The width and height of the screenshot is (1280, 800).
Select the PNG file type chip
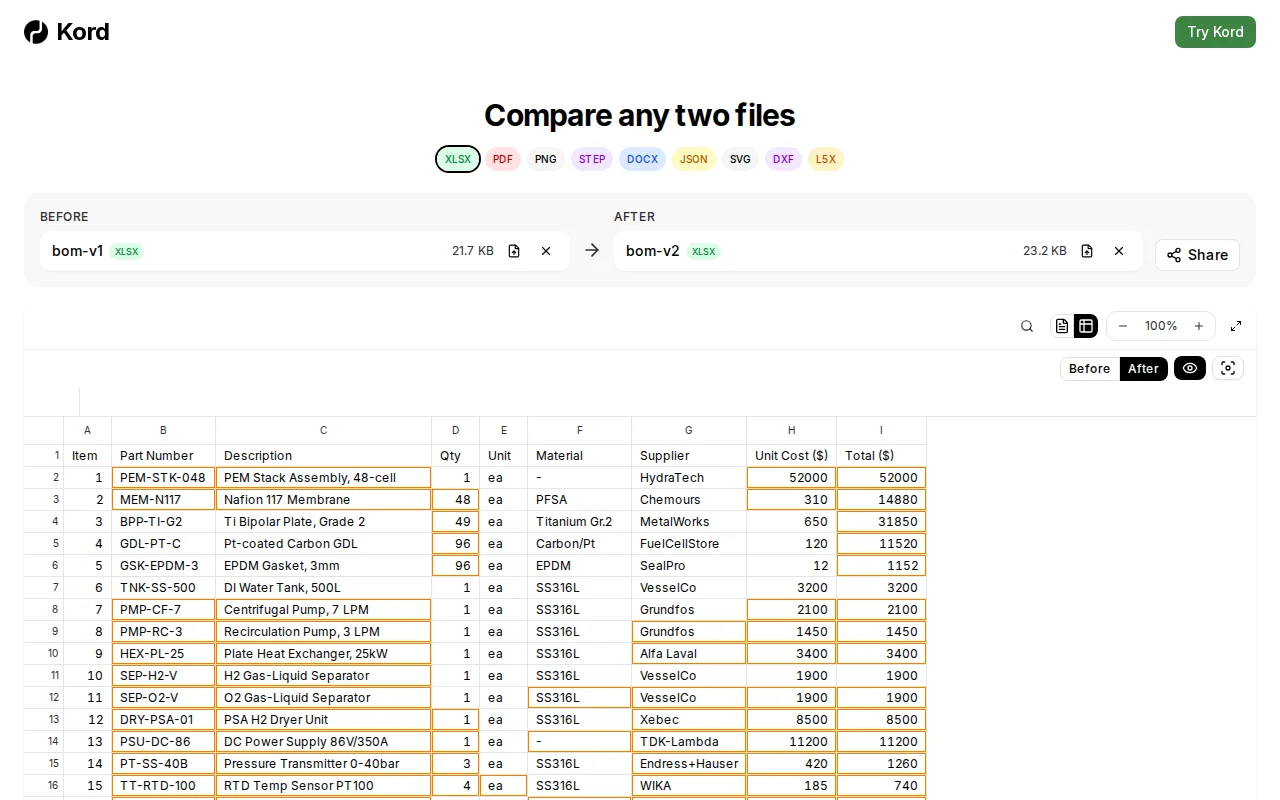tap(546, 159)
